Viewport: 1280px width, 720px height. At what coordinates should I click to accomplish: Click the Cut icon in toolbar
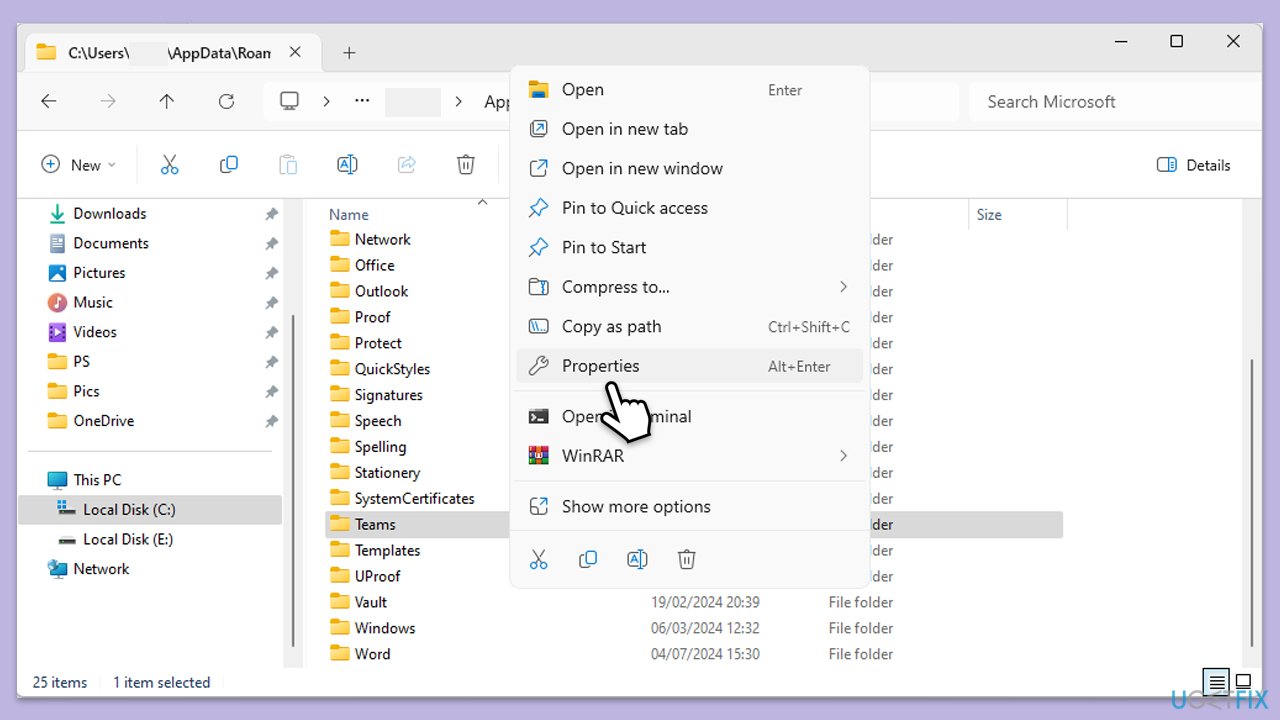169,165
